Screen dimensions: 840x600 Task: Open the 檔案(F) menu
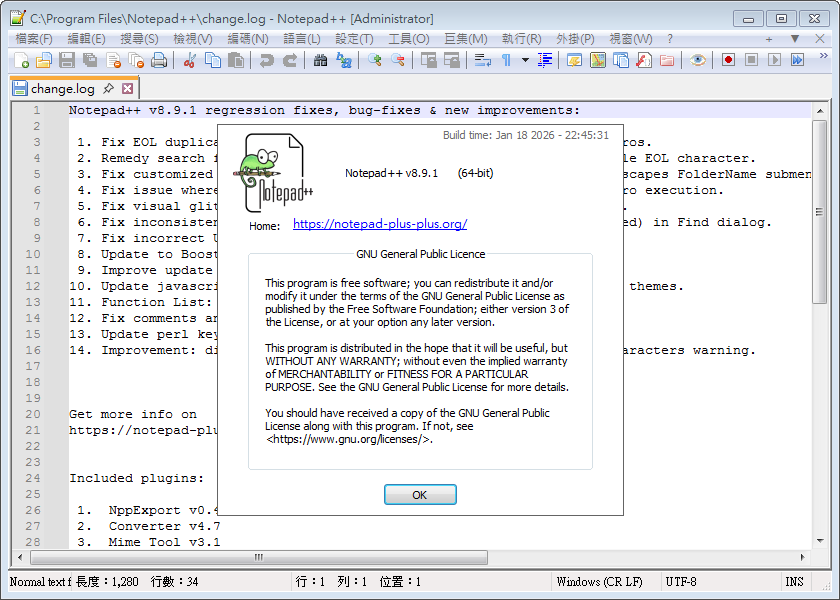[34, 39]
